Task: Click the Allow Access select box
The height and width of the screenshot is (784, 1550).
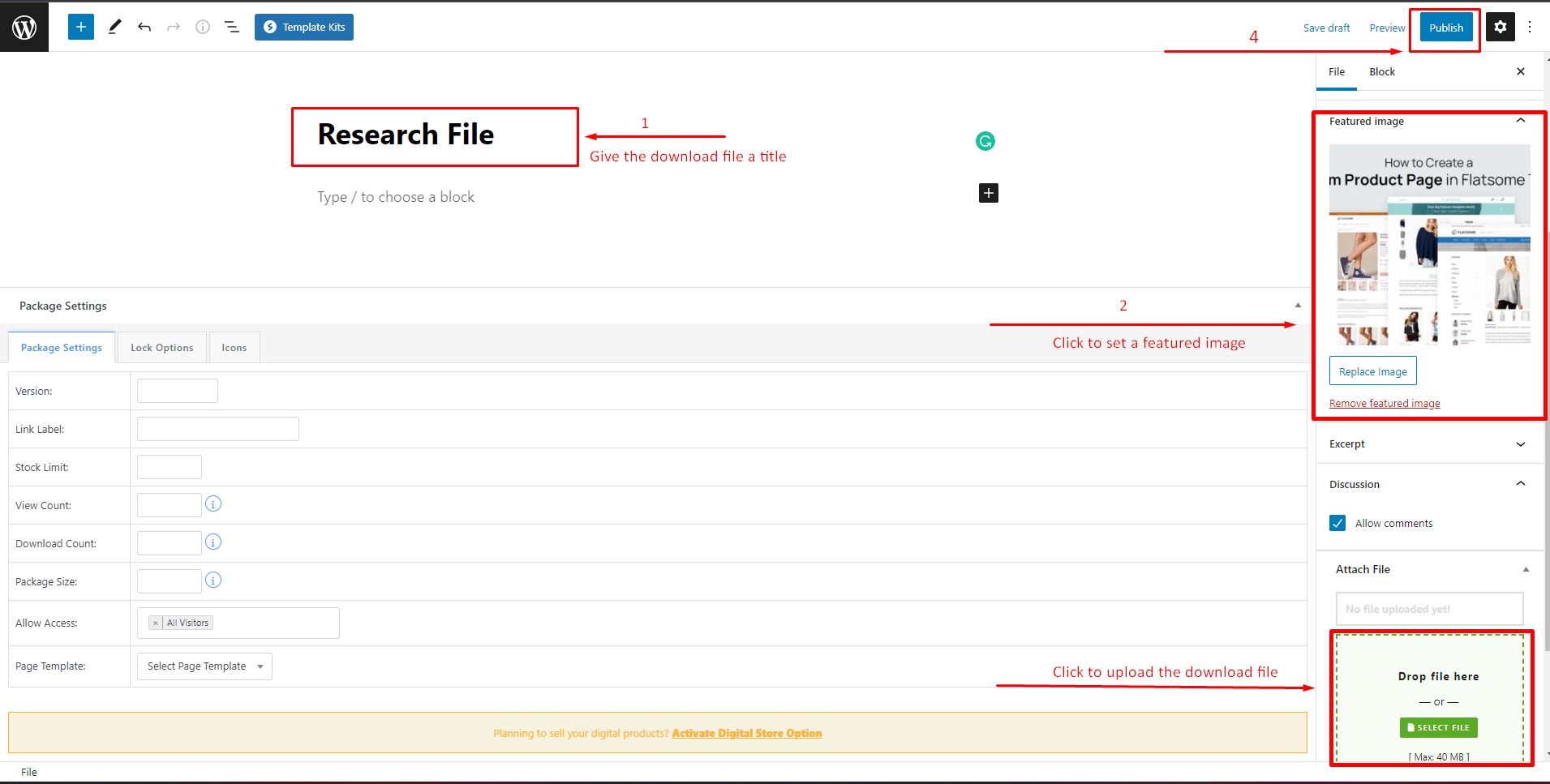Action: pos(238,623)
